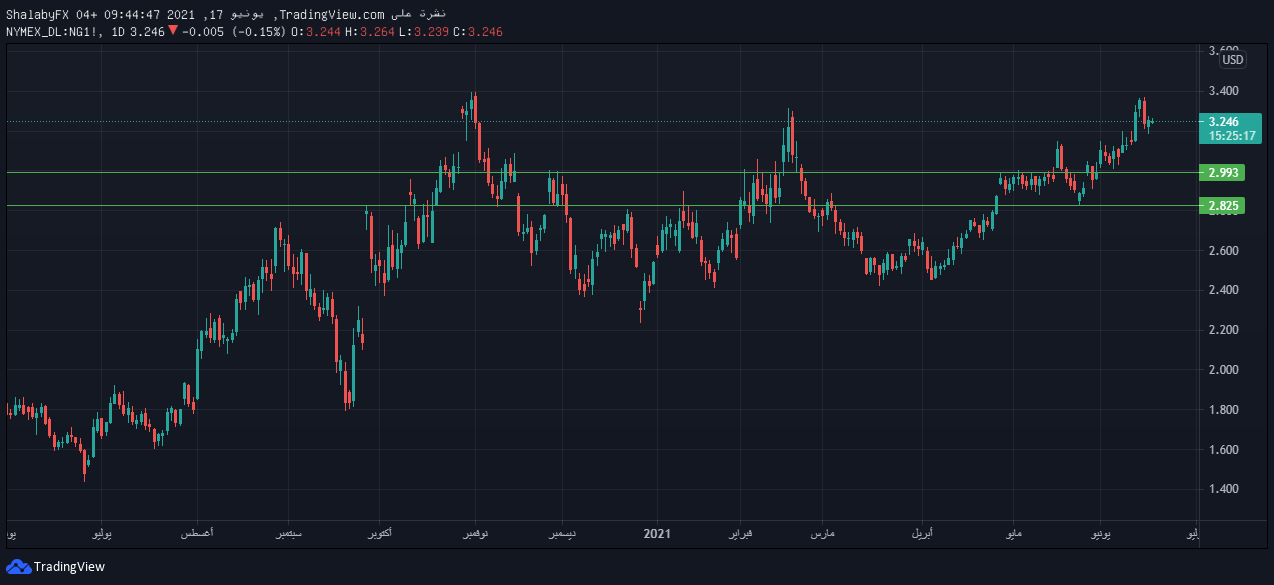The height and width of the screenshot is (585, 1274).
Task: Click the TradingView cloud logo icon
Action: point(18,567)
